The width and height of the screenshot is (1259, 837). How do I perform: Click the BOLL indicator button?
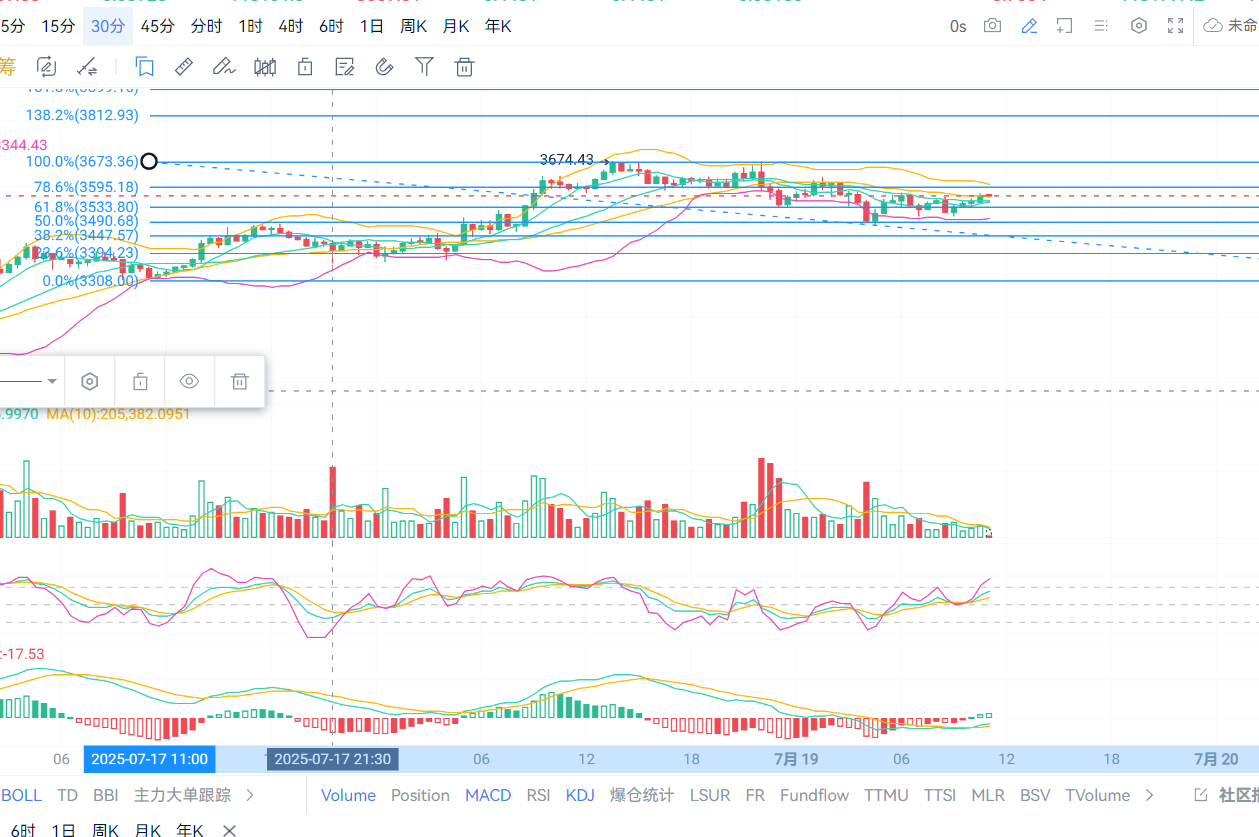click(x=22, y=795)
